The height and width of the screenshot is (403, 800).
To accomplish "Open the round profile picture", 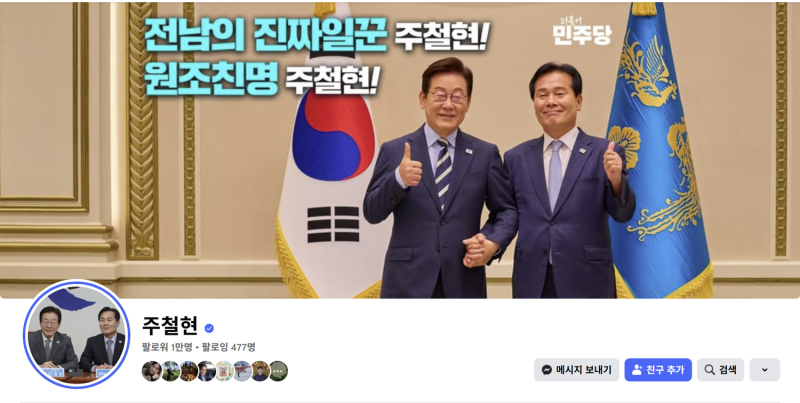I will tap(77, 334).
